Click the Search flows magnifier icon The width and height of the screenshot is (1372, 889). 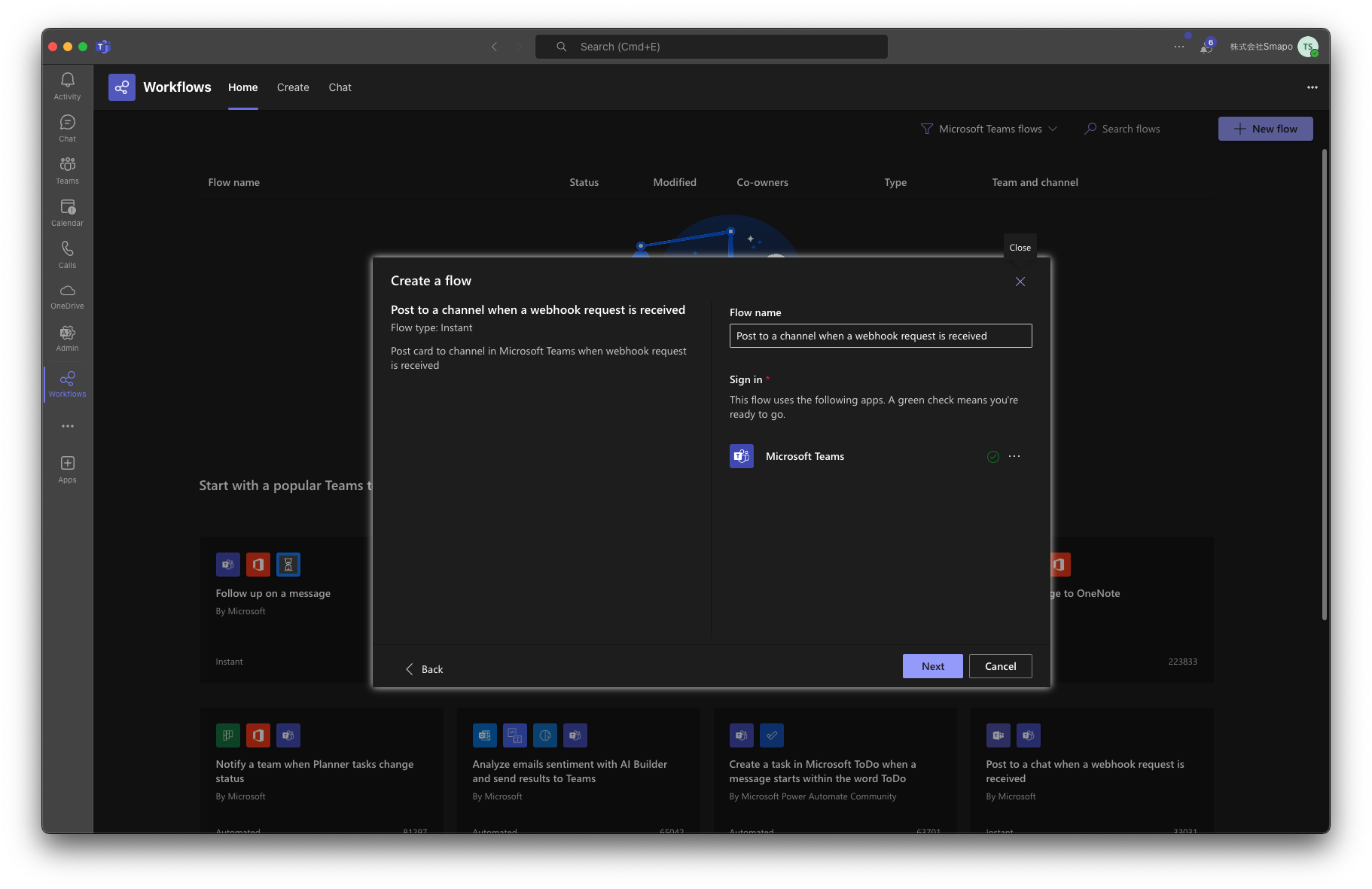click(x=1090, y=129)
